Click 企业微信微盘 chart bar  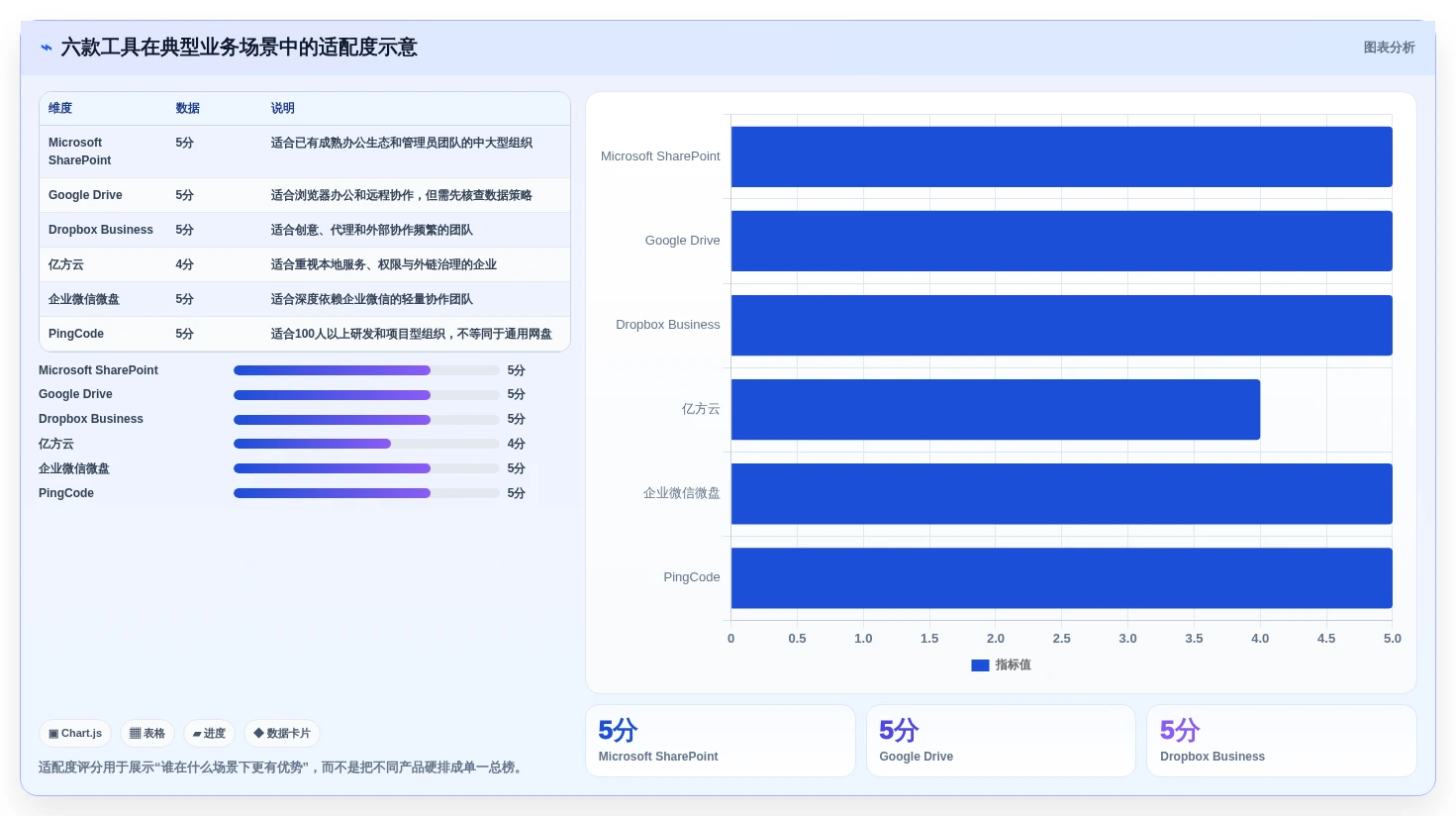[1062, 493]
